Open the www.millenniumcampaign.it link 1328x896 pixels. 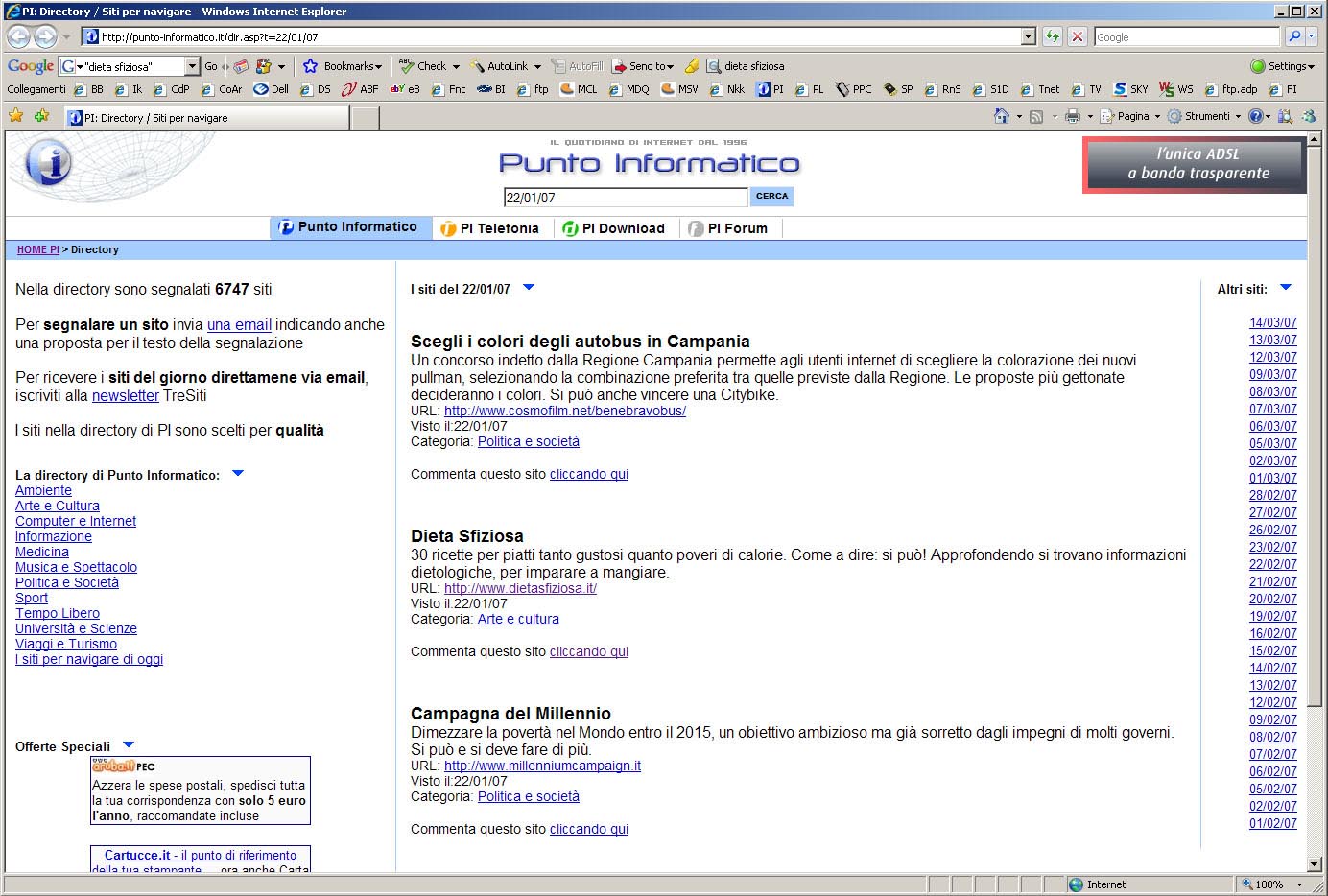pyautogui.click(x=542, y=766)
